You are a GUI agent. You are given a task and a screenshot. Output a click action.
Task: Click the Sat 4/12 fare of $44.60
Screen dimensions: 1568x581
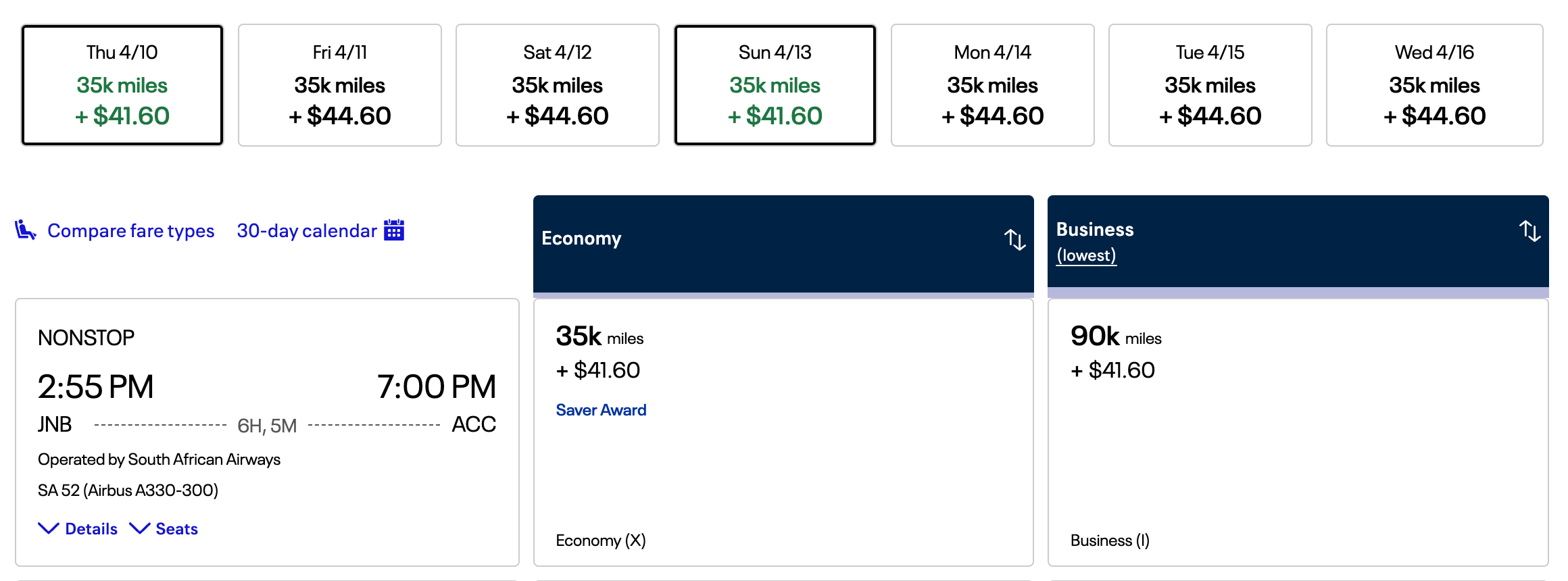point(557,115)
